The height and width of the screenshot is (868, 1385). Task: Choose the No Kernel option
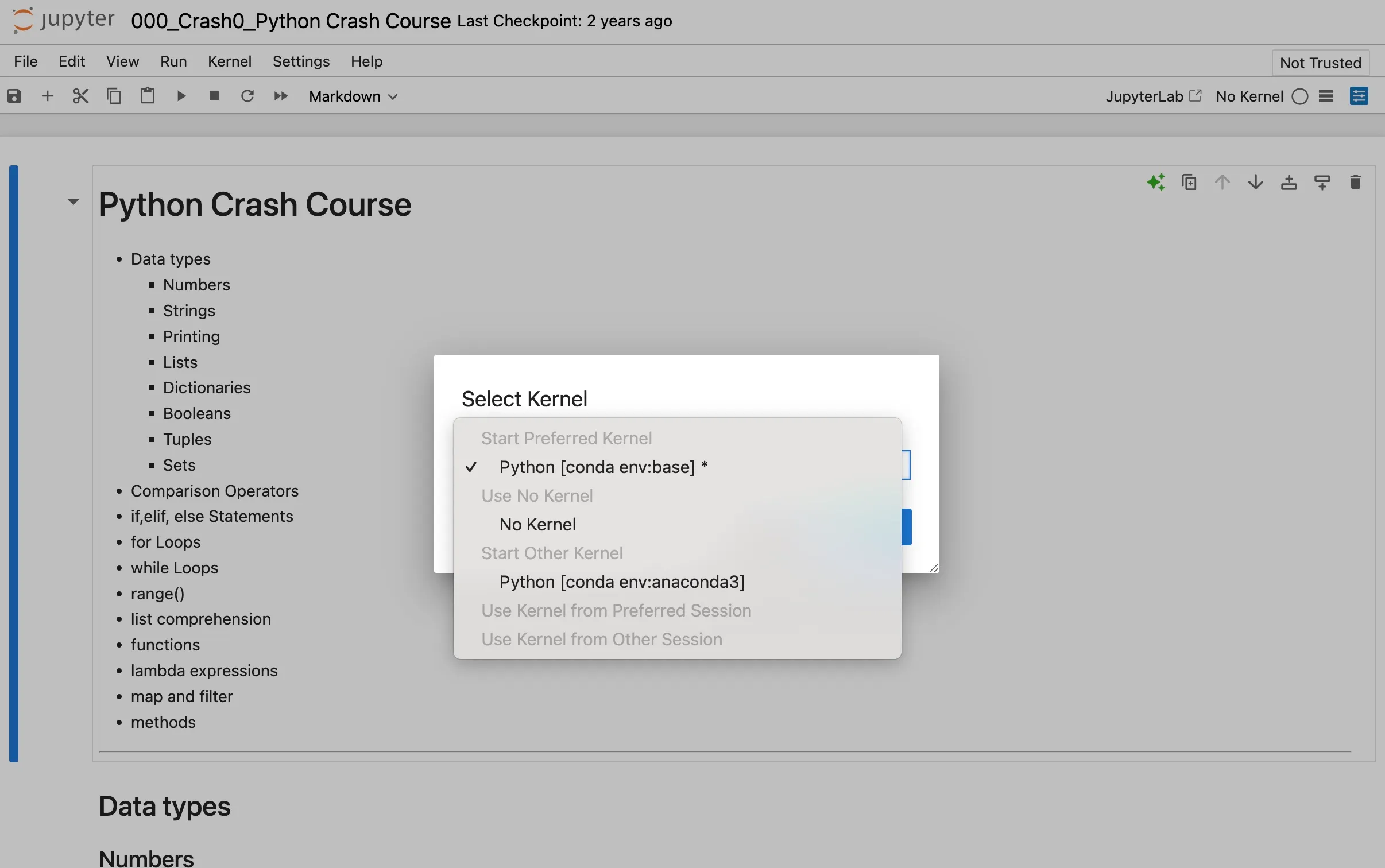click(677, 525)
